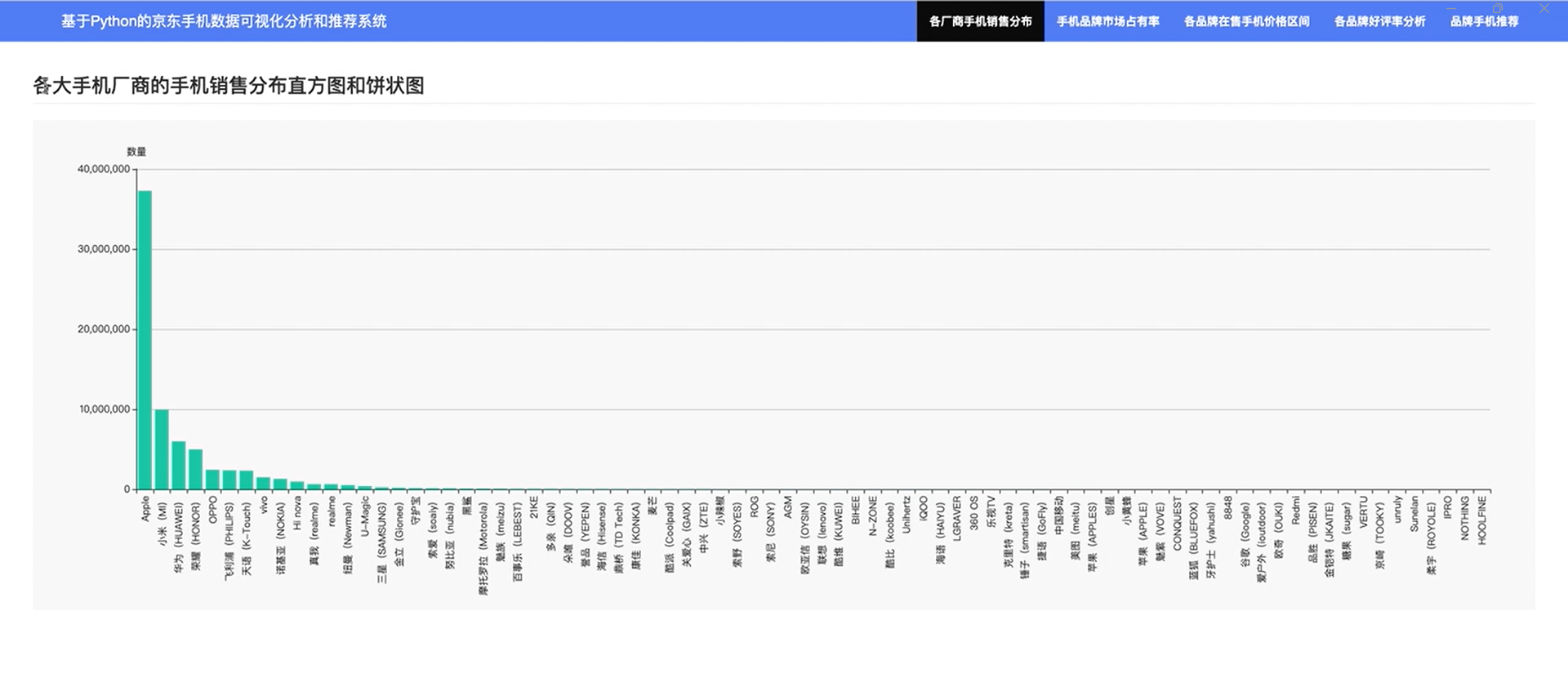Open the 品牌手机推荐 tab

tap(1484, 21)
